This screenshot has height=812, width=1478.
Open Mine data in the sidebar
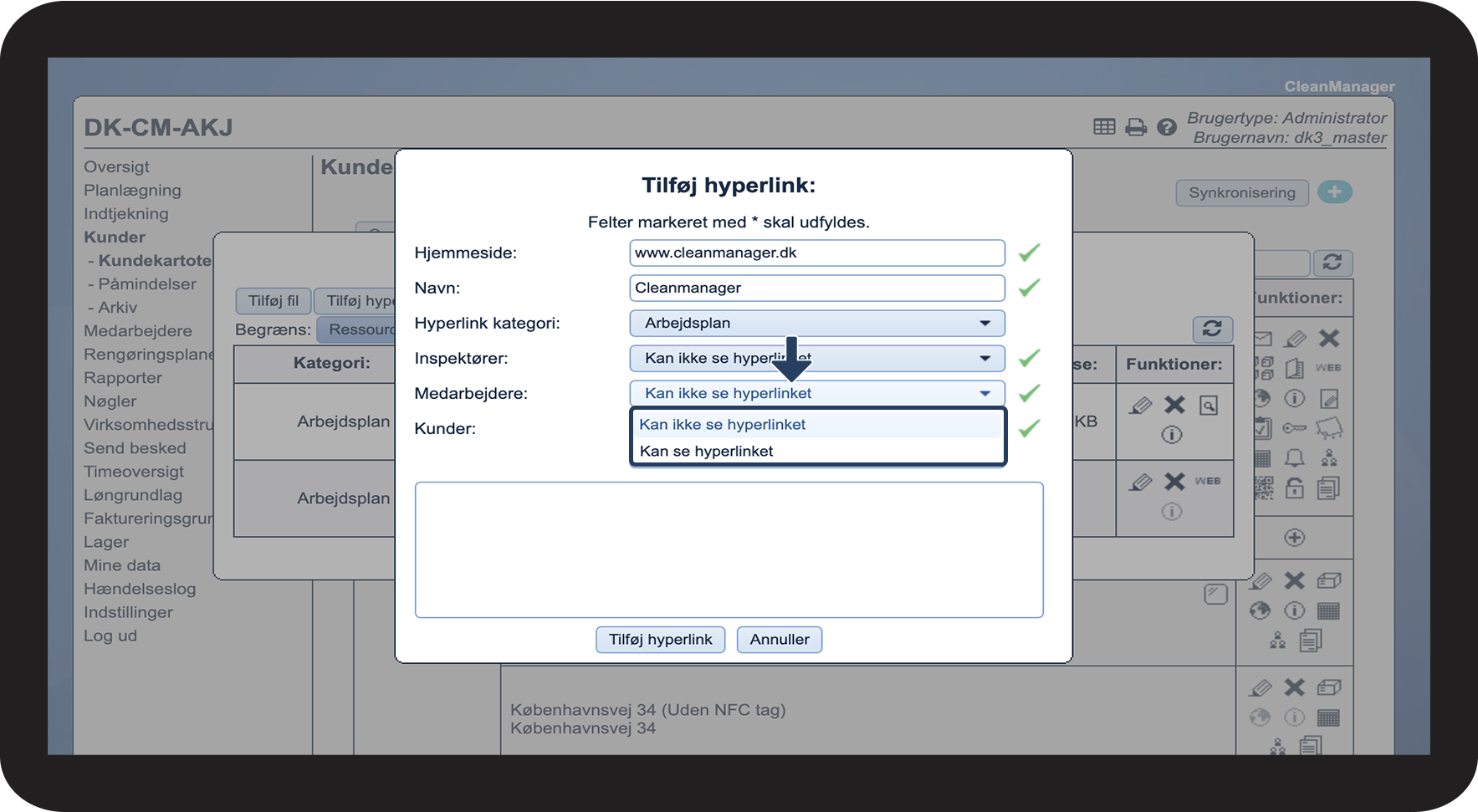point(122,564)
